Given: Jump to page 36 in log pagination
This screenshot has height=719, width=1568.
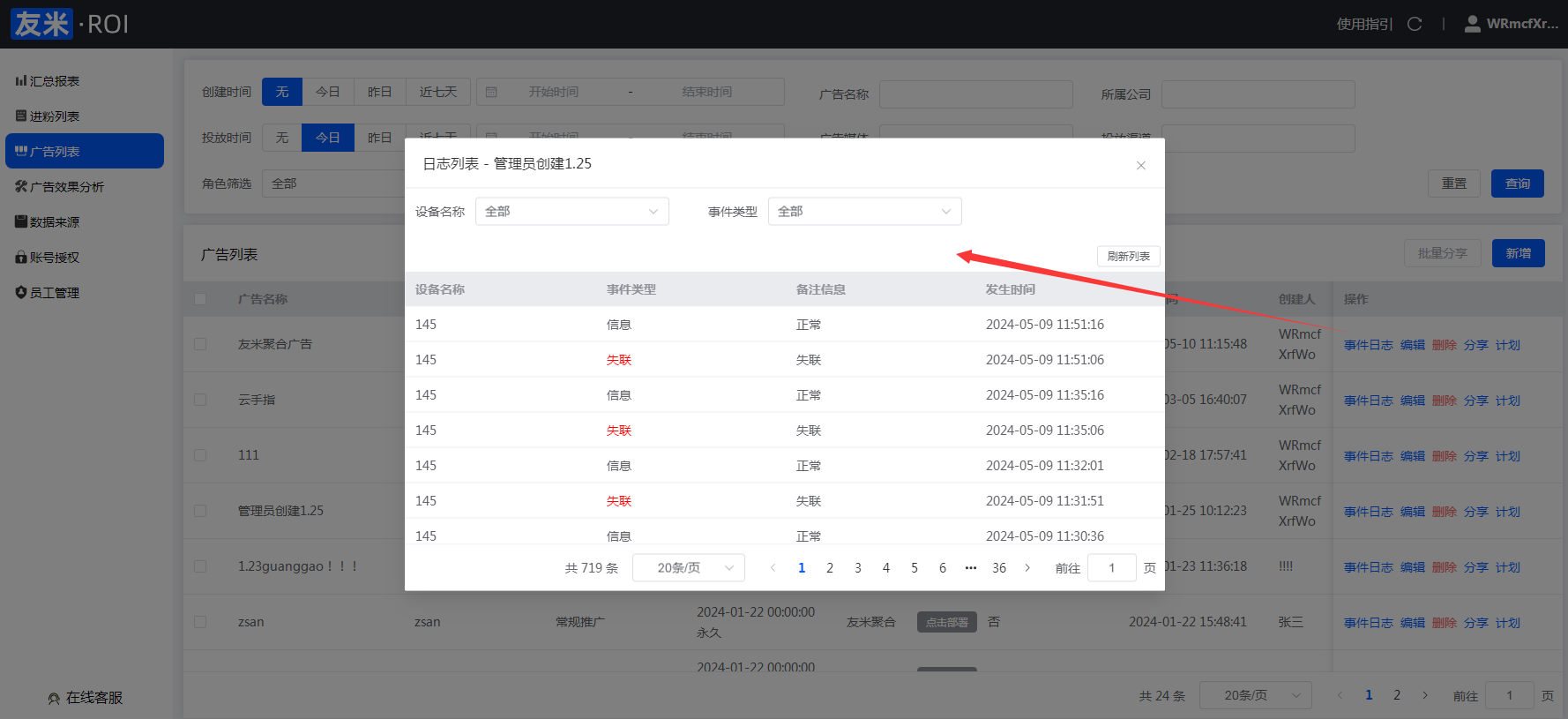Looking at the screenshot, I should 999,568.
